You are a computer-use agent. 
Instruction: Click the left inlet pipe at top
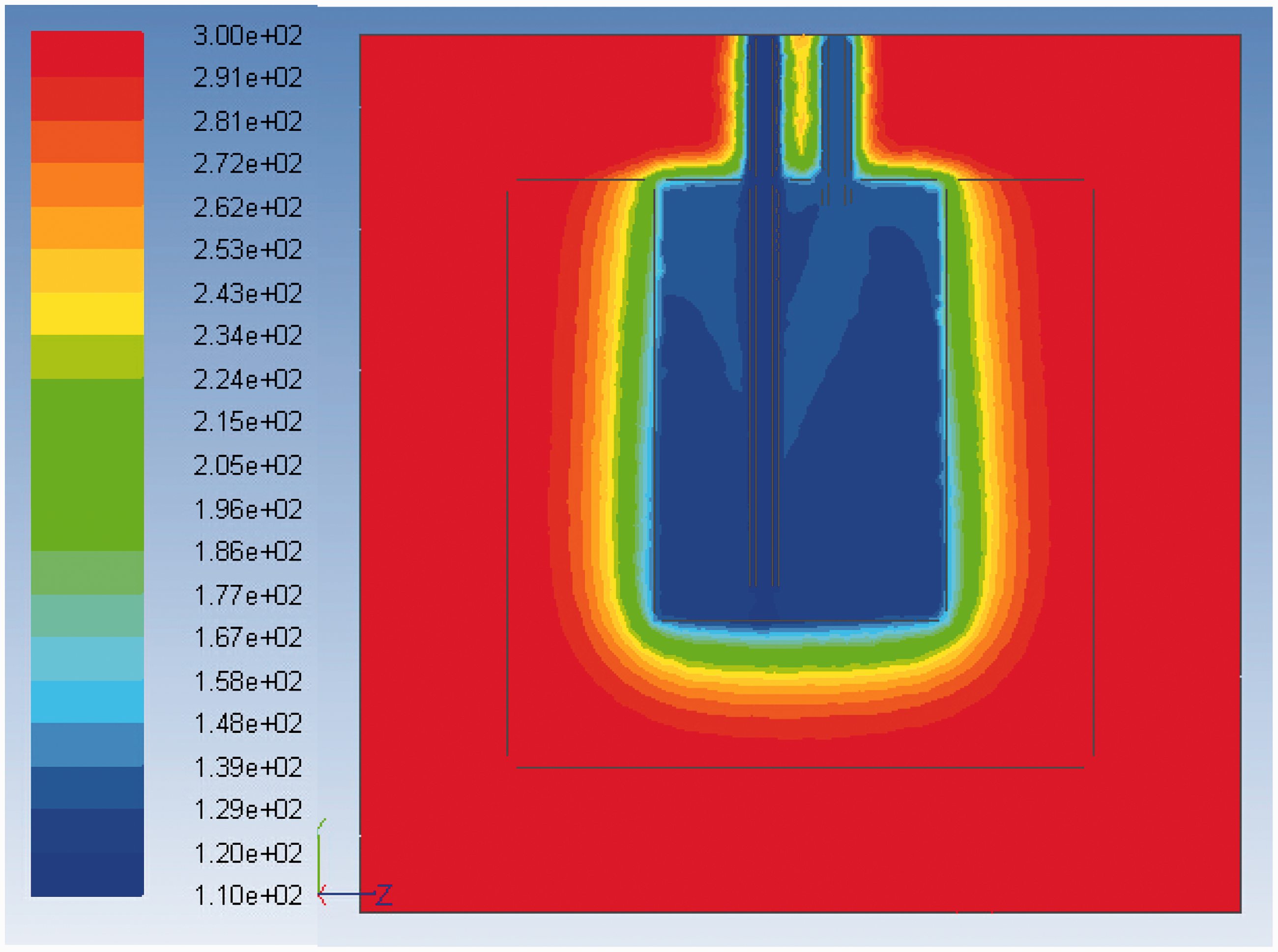763,107
